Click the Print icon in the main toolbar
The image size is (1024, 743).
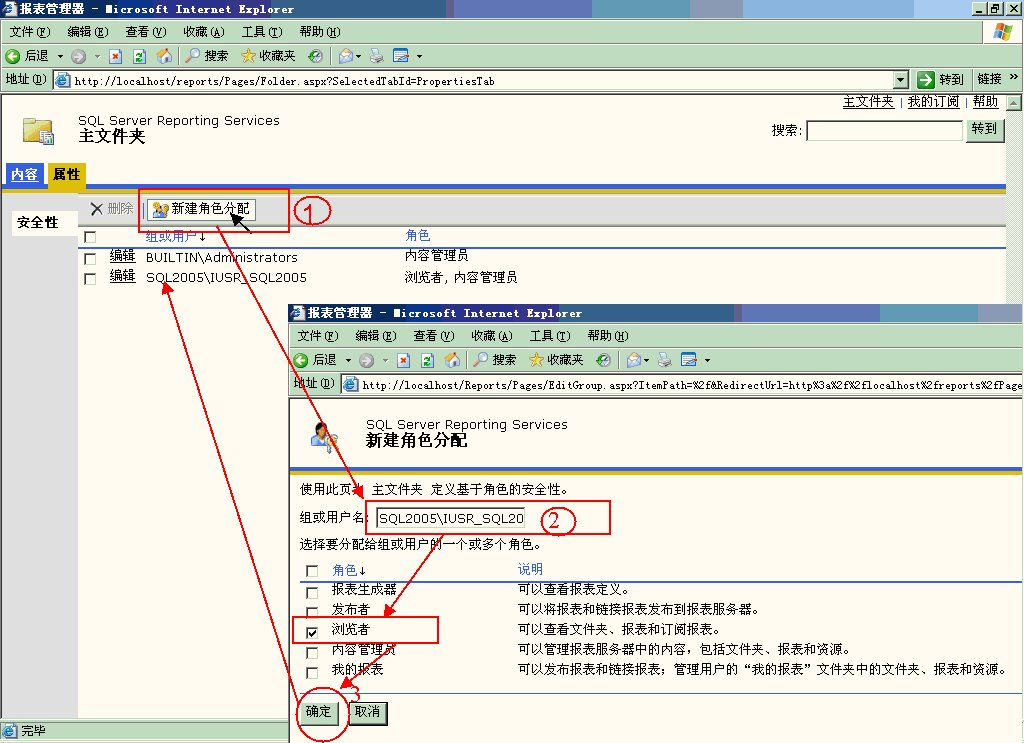(376, 56)
